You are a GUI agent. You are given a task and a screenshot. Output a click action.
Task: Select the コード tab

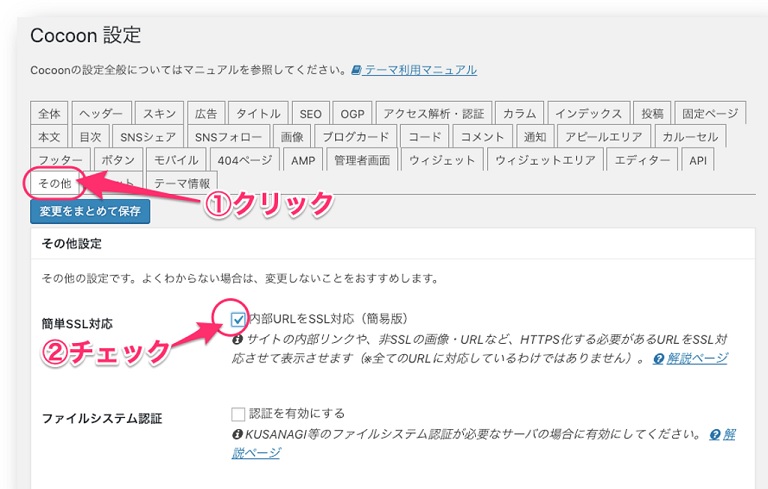[425, 137]
